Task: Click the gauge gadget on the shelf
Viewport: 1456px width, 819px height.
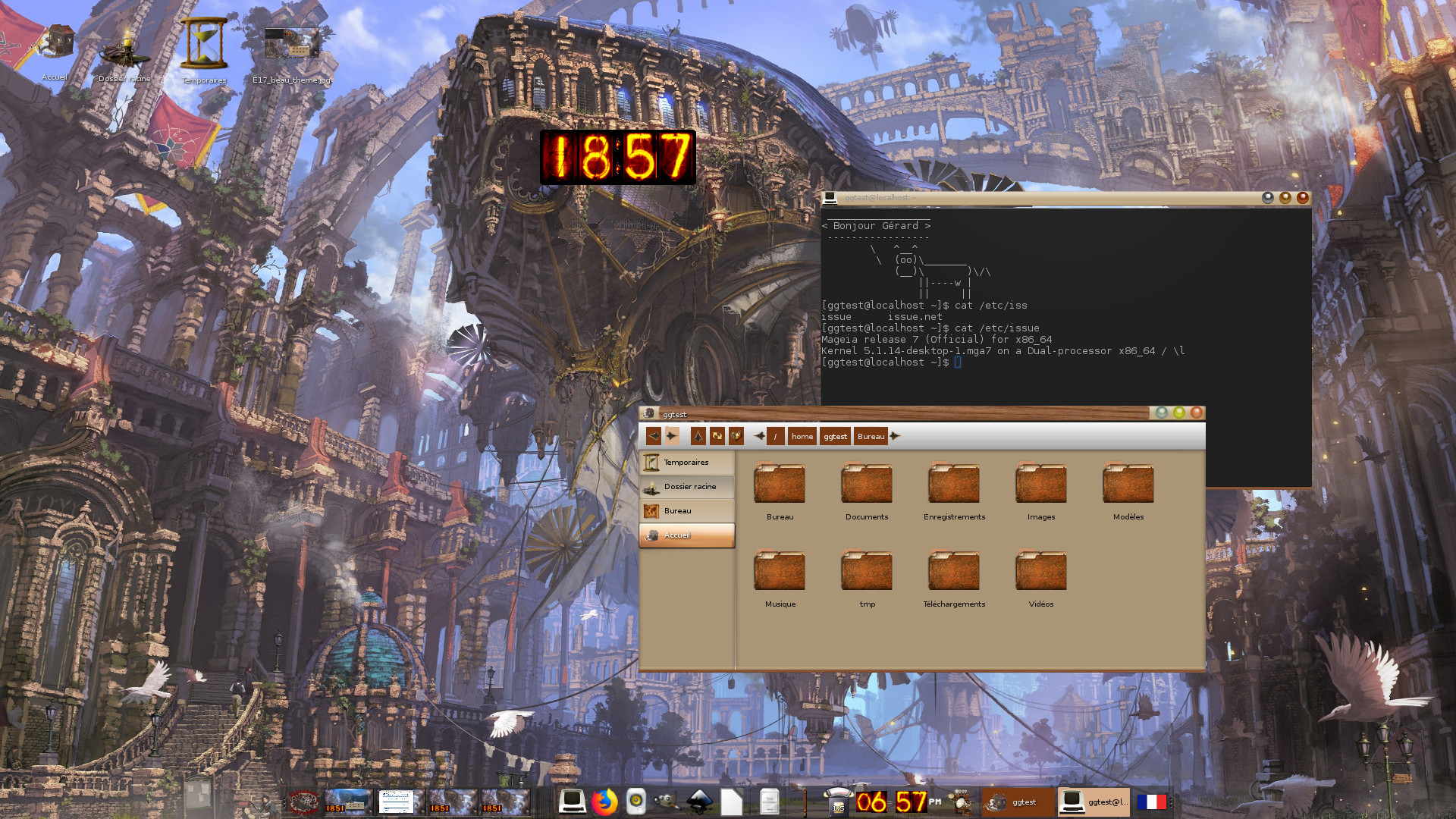Action: [x=838, y=801]
